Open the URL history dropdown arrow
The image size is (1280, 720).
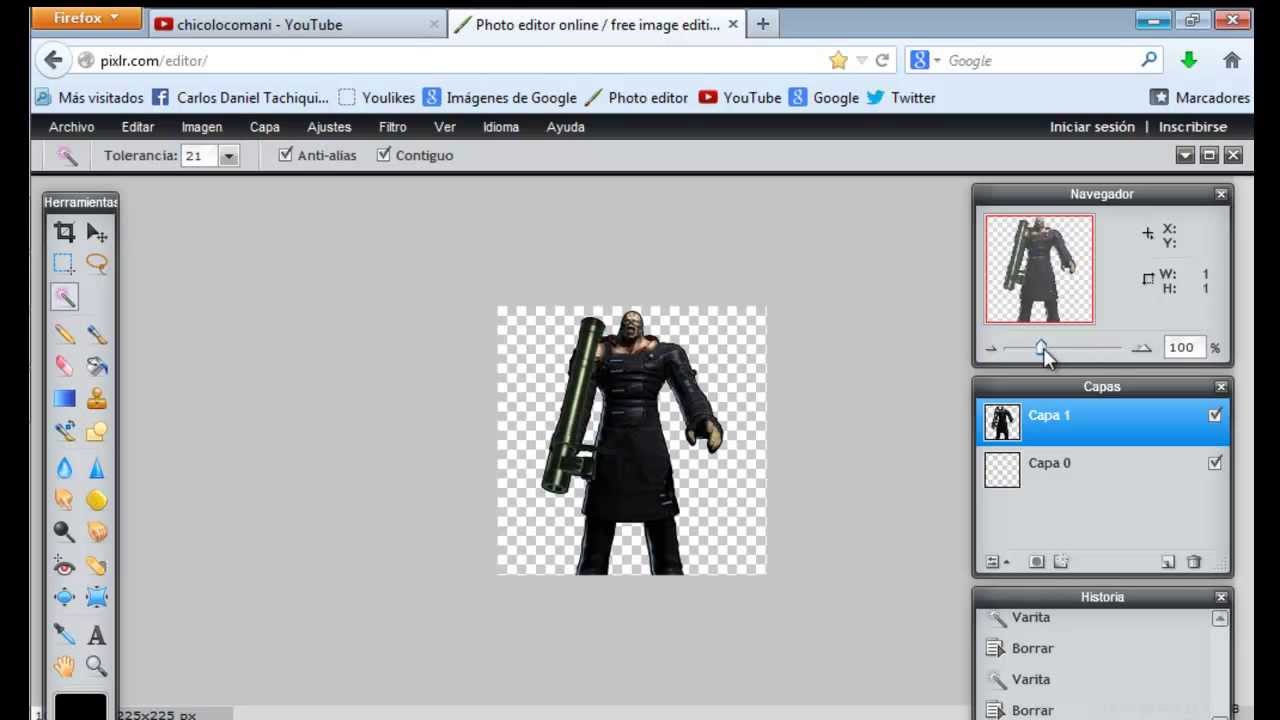(x=861, y=61)
